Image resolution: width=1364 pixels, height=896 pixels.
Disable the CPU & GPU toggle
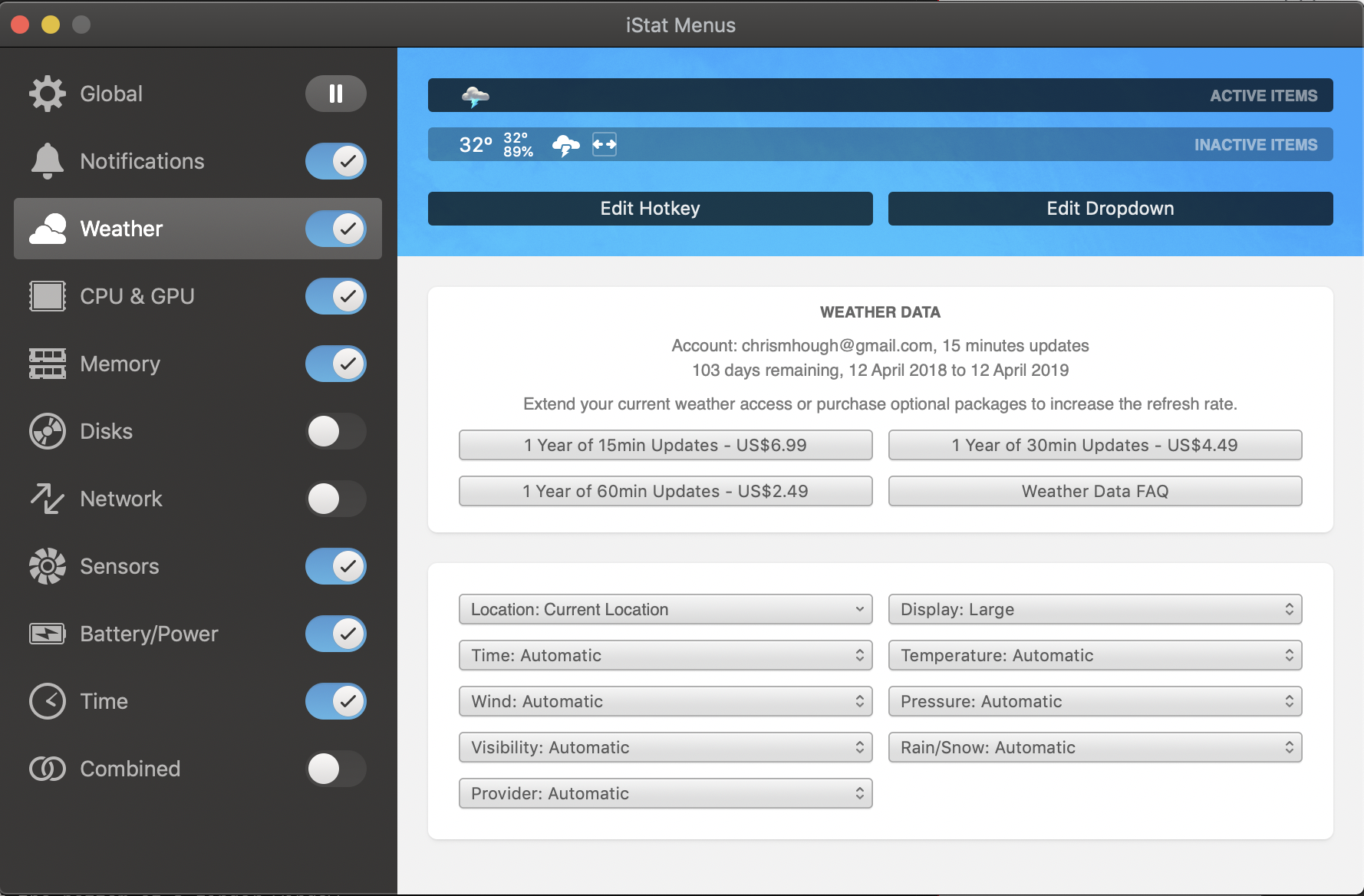(x=336, y=296)
